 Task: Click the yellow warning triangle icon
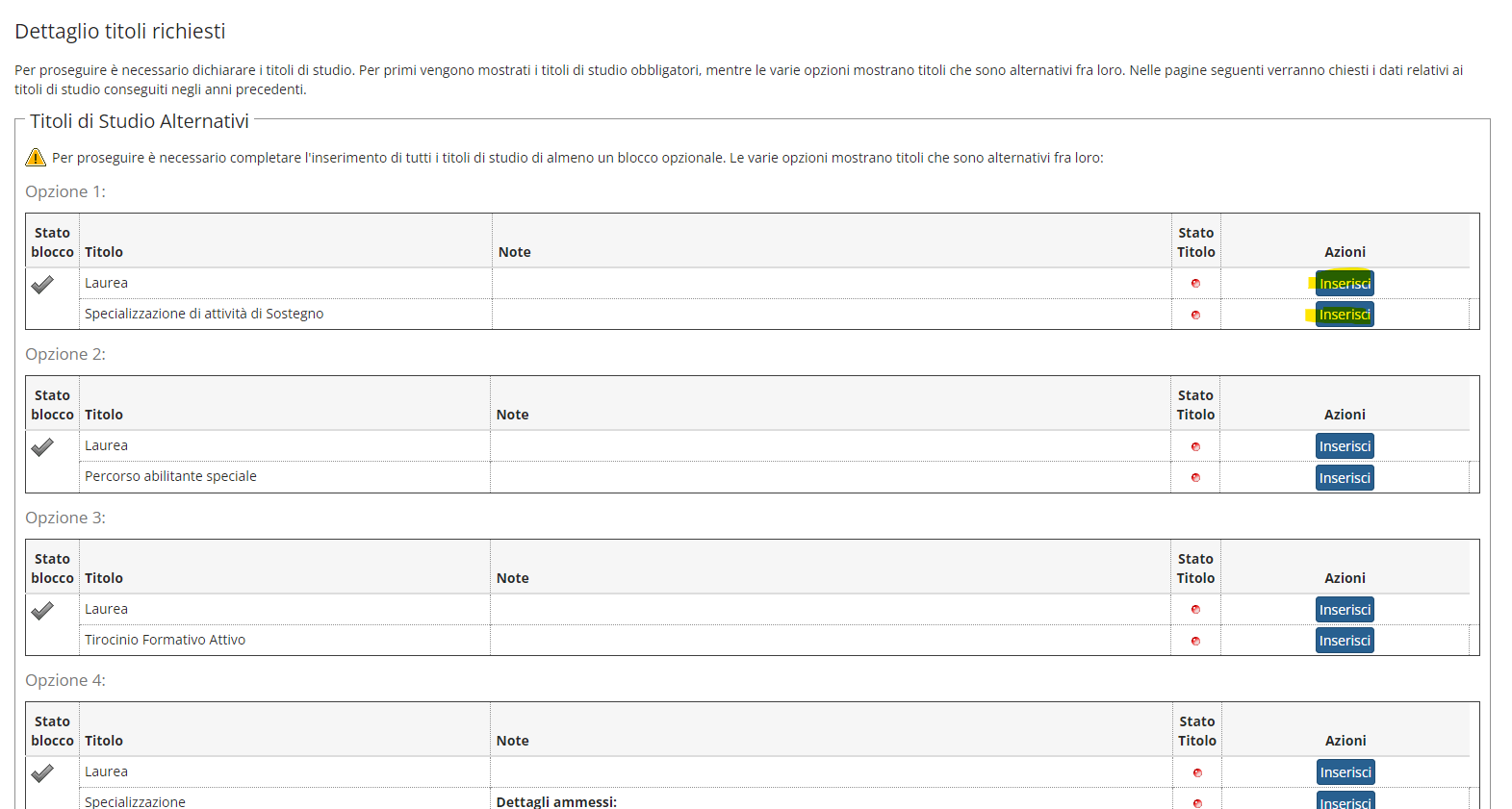pyautogui.click(x=36, y=157)
